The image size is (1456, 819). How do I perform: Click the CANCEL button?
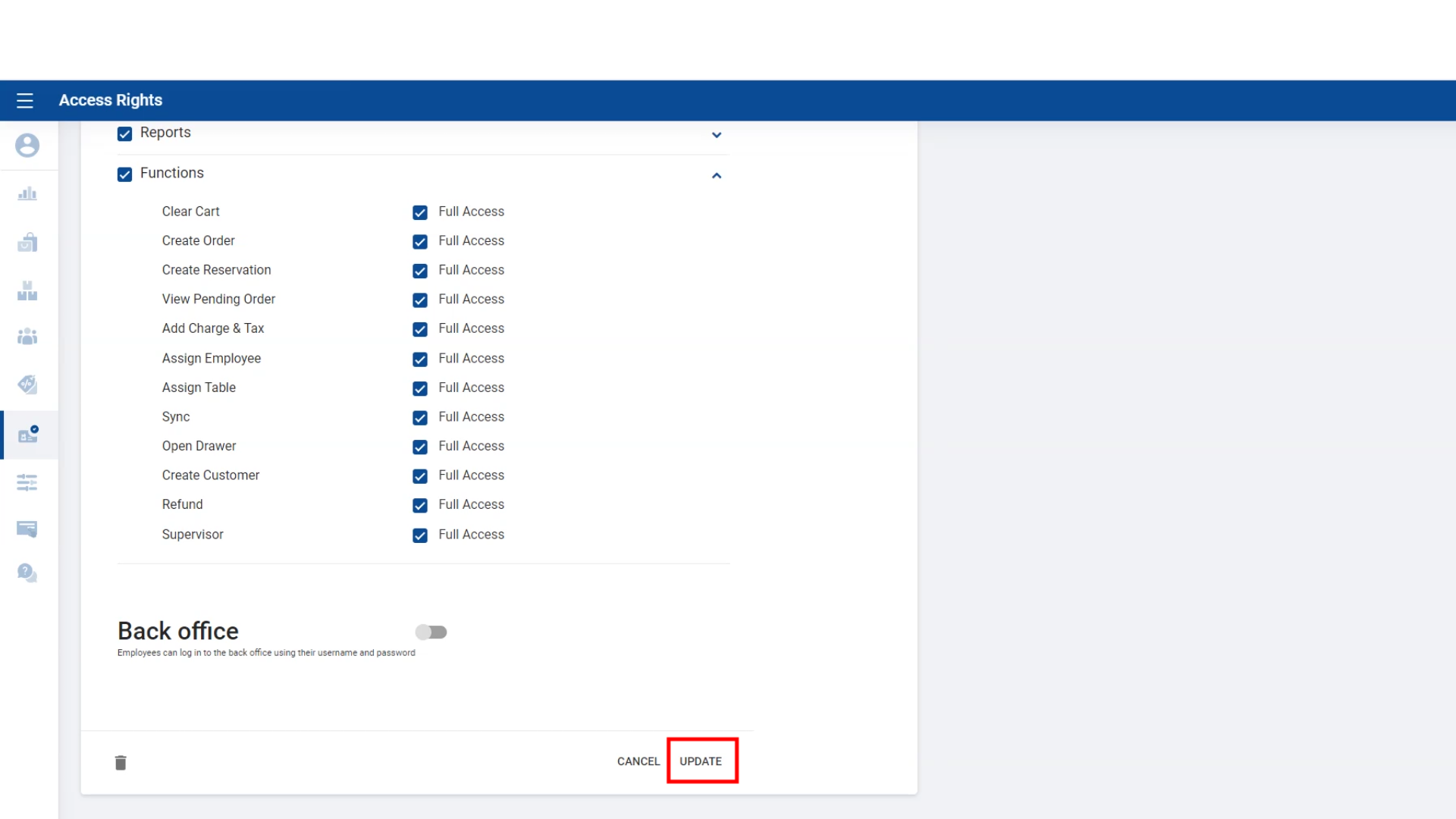[x=638, y=761]
